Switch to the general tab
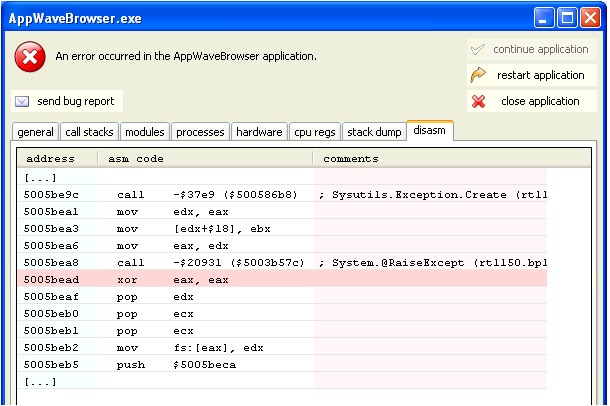Viewport: 610px width, 406px height. (x=35, y=132)
